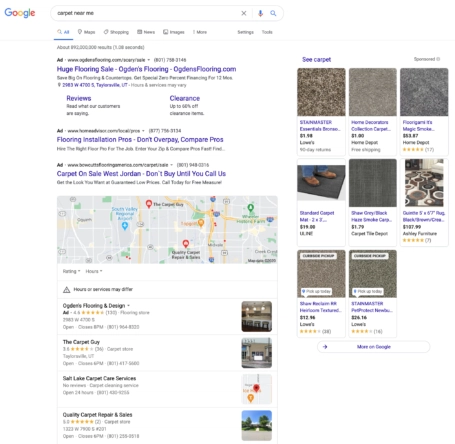Click the magnifying glass search button

tap(273, 13)
